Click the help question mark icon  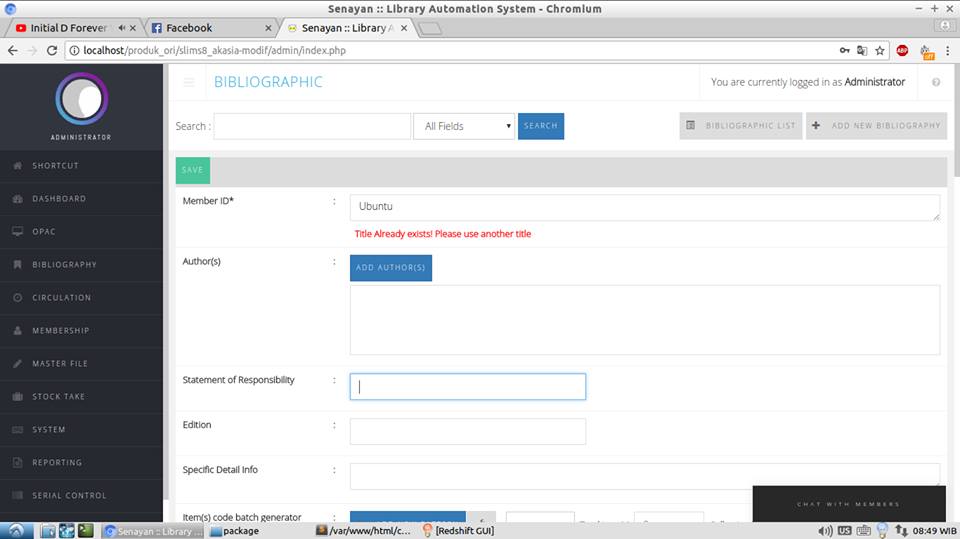point(936,82)
